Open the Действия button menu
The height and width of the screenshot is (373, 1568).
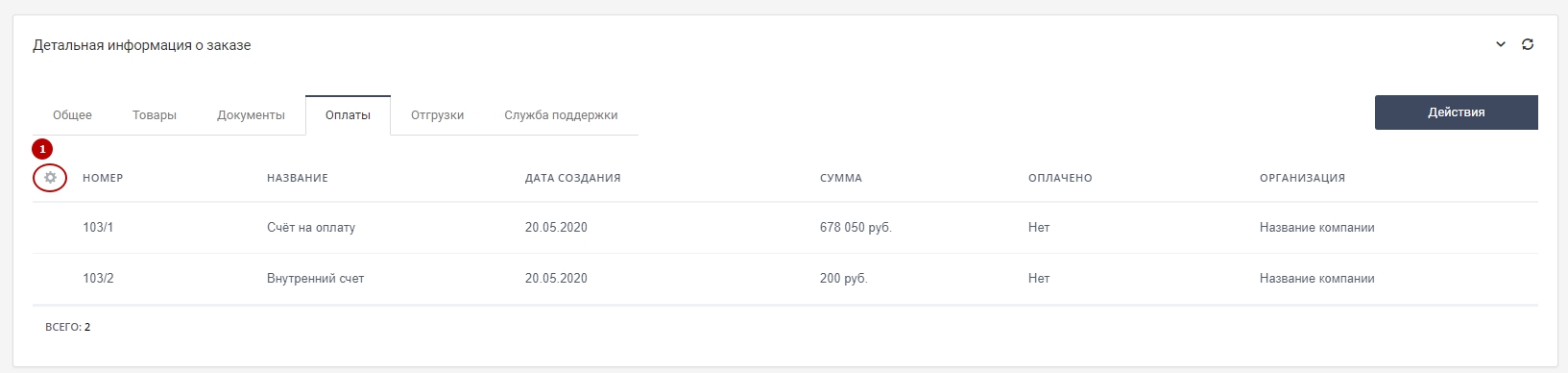click(x=1456, y=112)
